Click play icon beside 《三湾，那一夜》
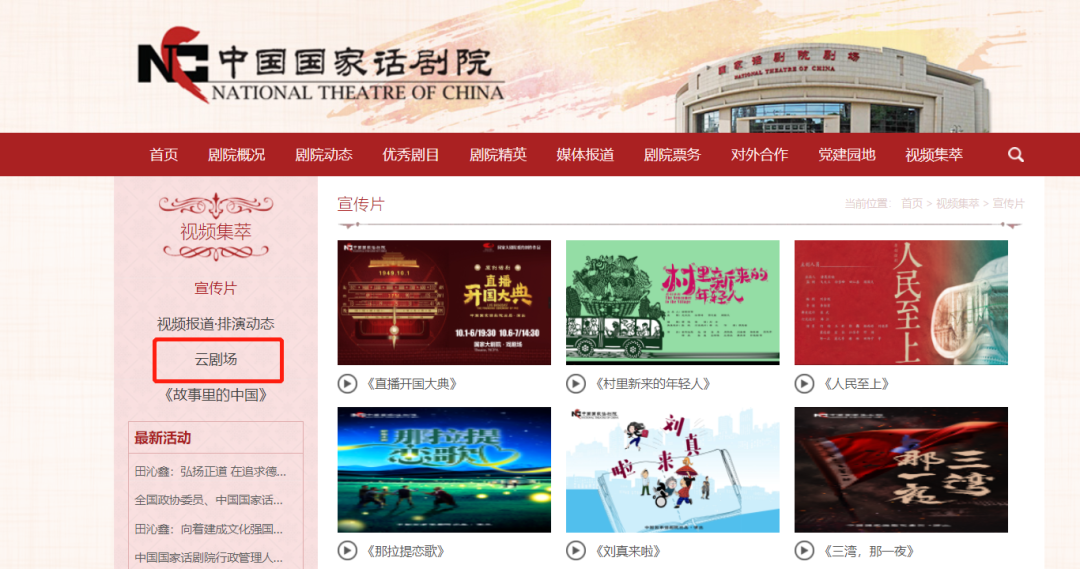Viewport: 1080px width, 569px height. pos(804,550)
